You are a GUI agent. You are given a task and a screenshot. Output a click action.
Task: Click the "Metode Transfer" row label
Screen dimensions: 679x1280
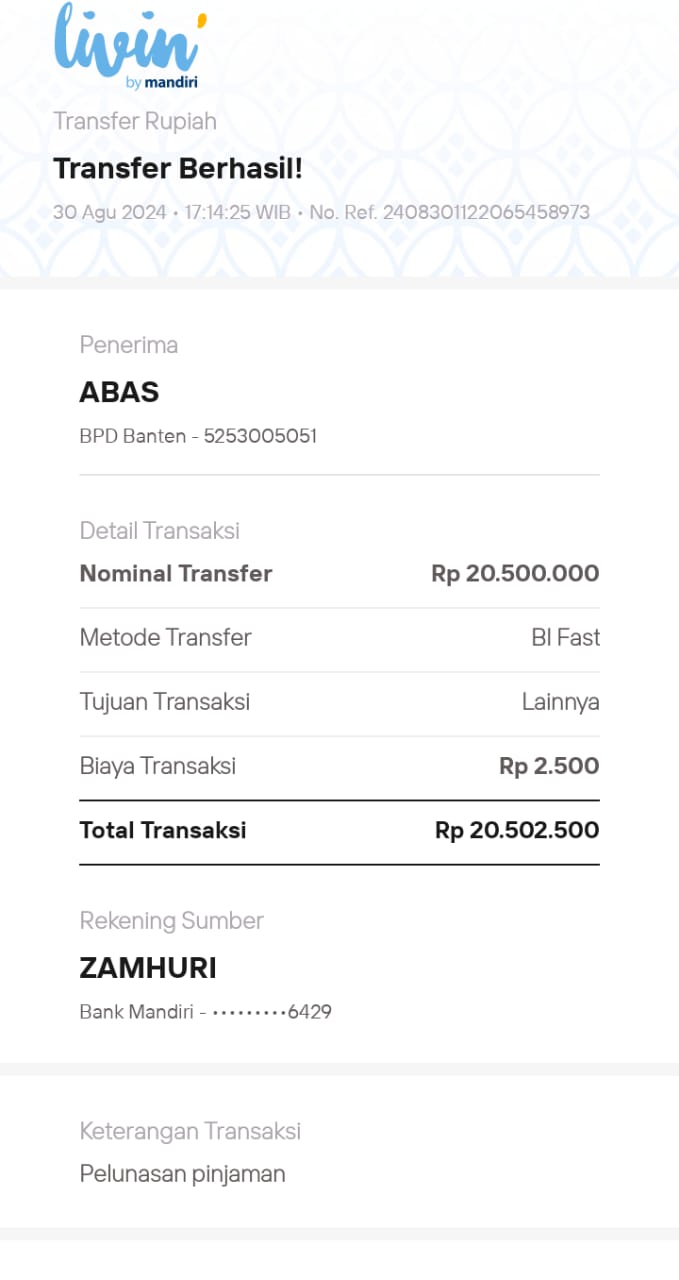165,637
